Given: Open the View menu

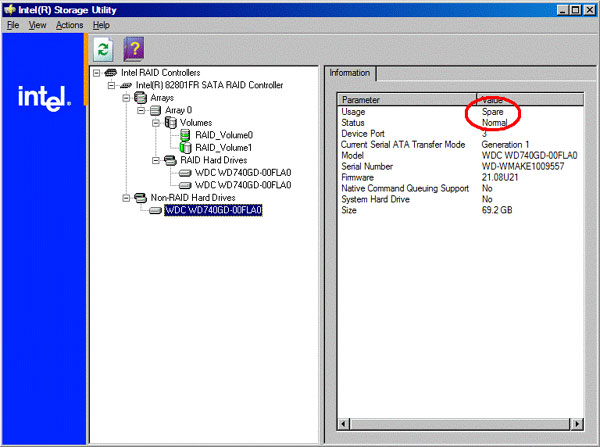Looking at the screenshot, I should click(37, 25).
